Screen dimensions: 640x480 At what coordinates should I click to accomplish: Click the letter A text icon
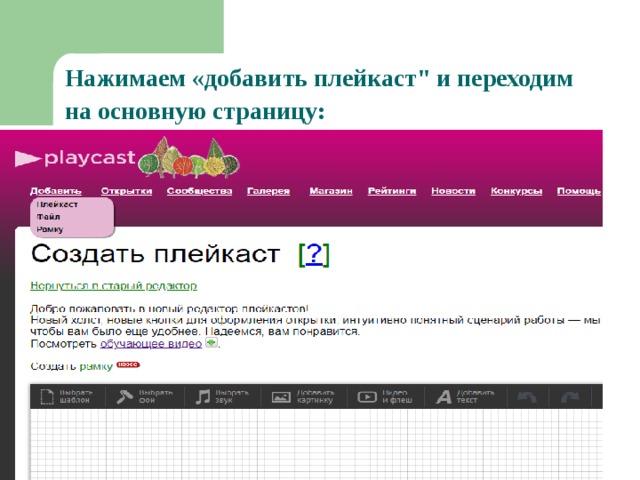pos(444,397)
